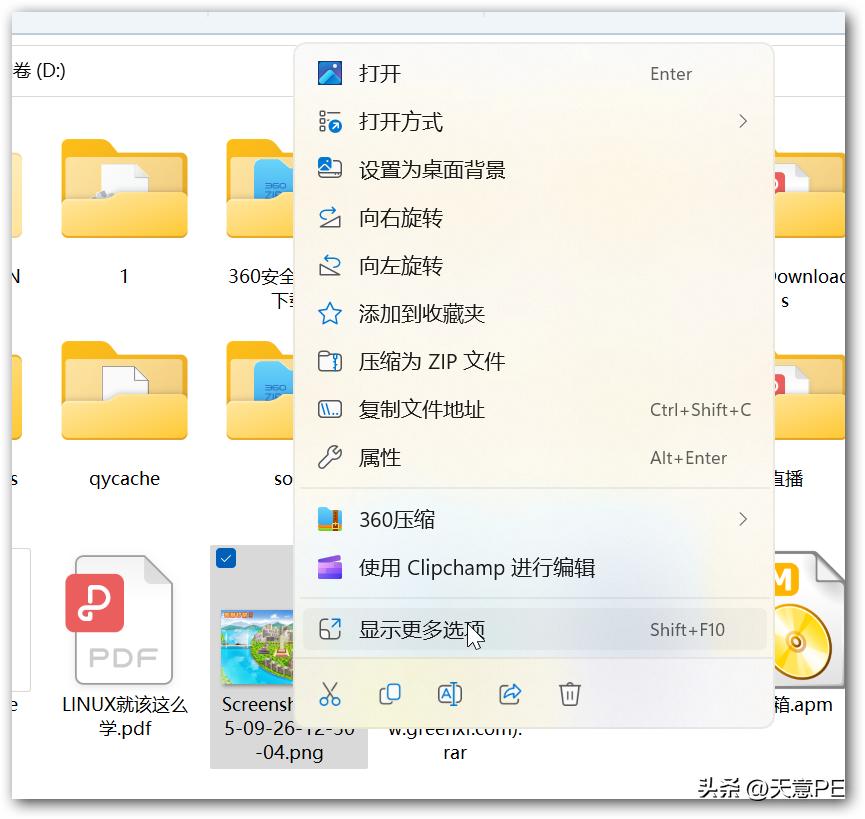Select 向右旋转 to rotate right
Image resolution: width=865 pixels, height=819 pixels.
click(x=534, y=218)
